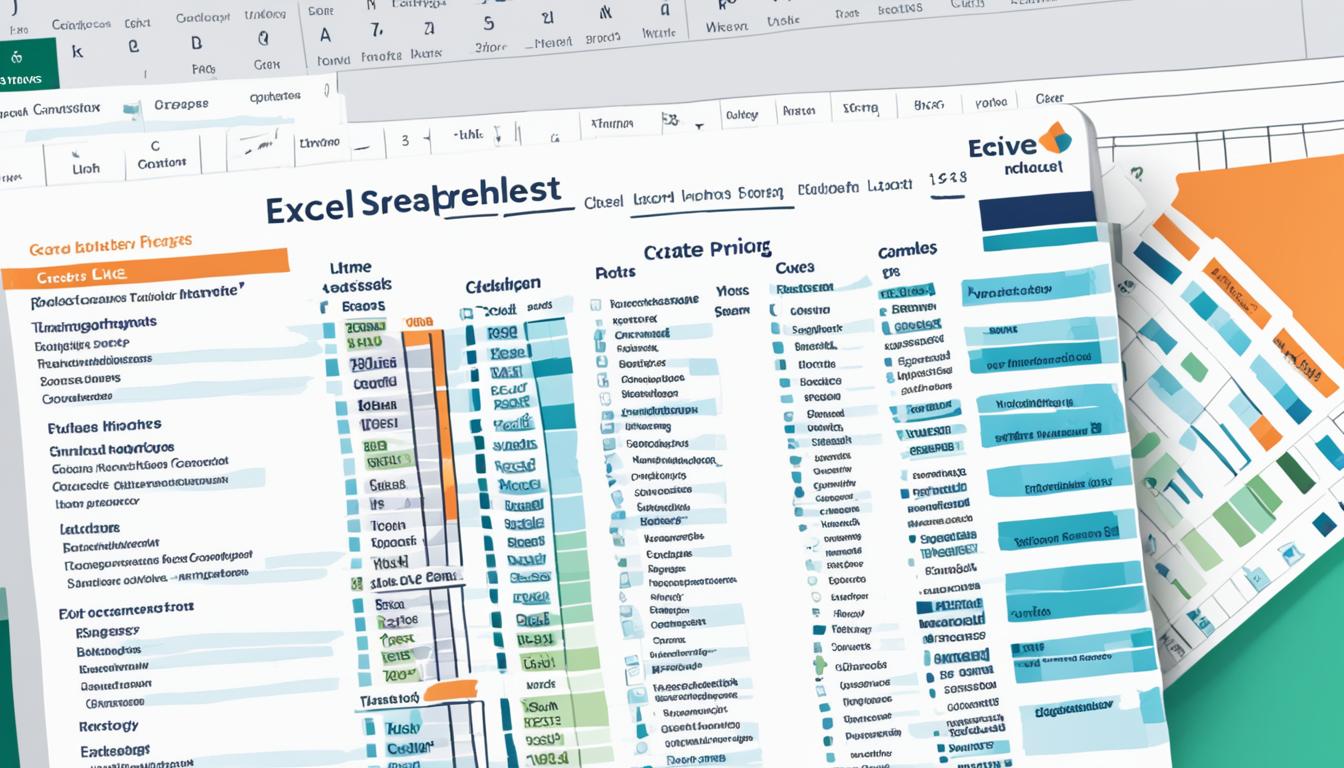
Task: Click the green refresh arrow icon on the grid
Action: [x=1136, y=174]
